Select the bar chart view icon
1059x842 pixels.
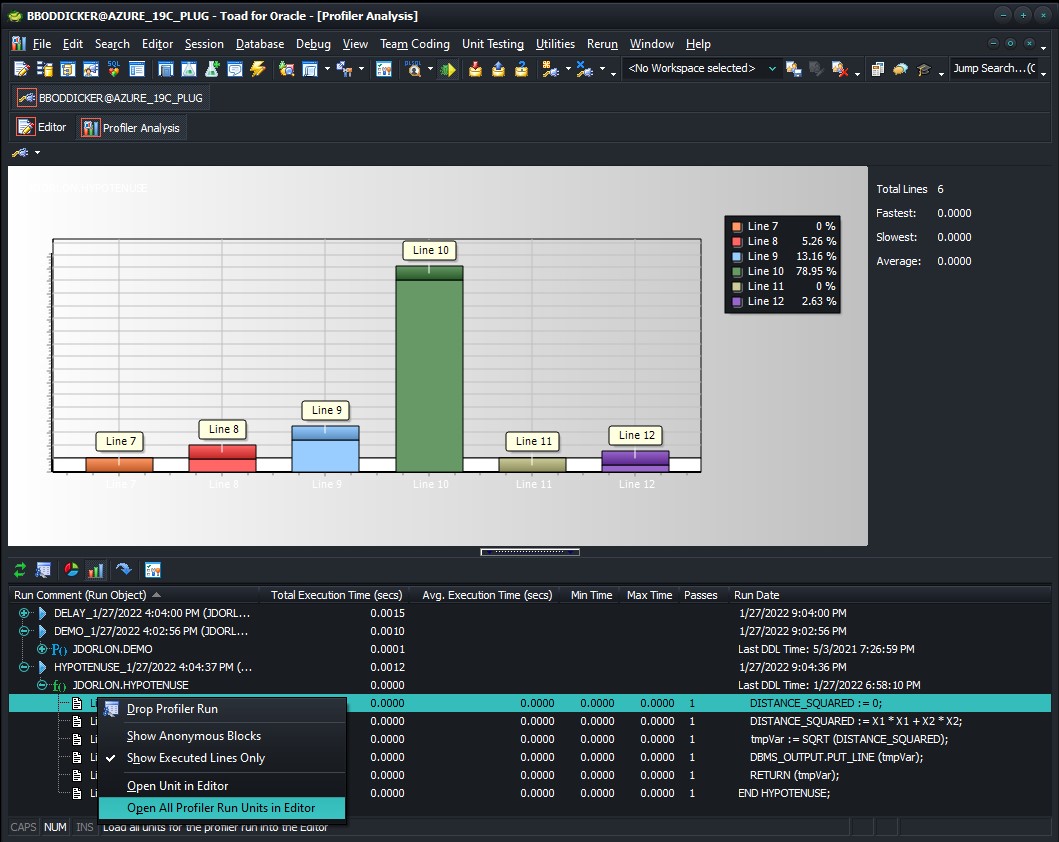[96, 570]
